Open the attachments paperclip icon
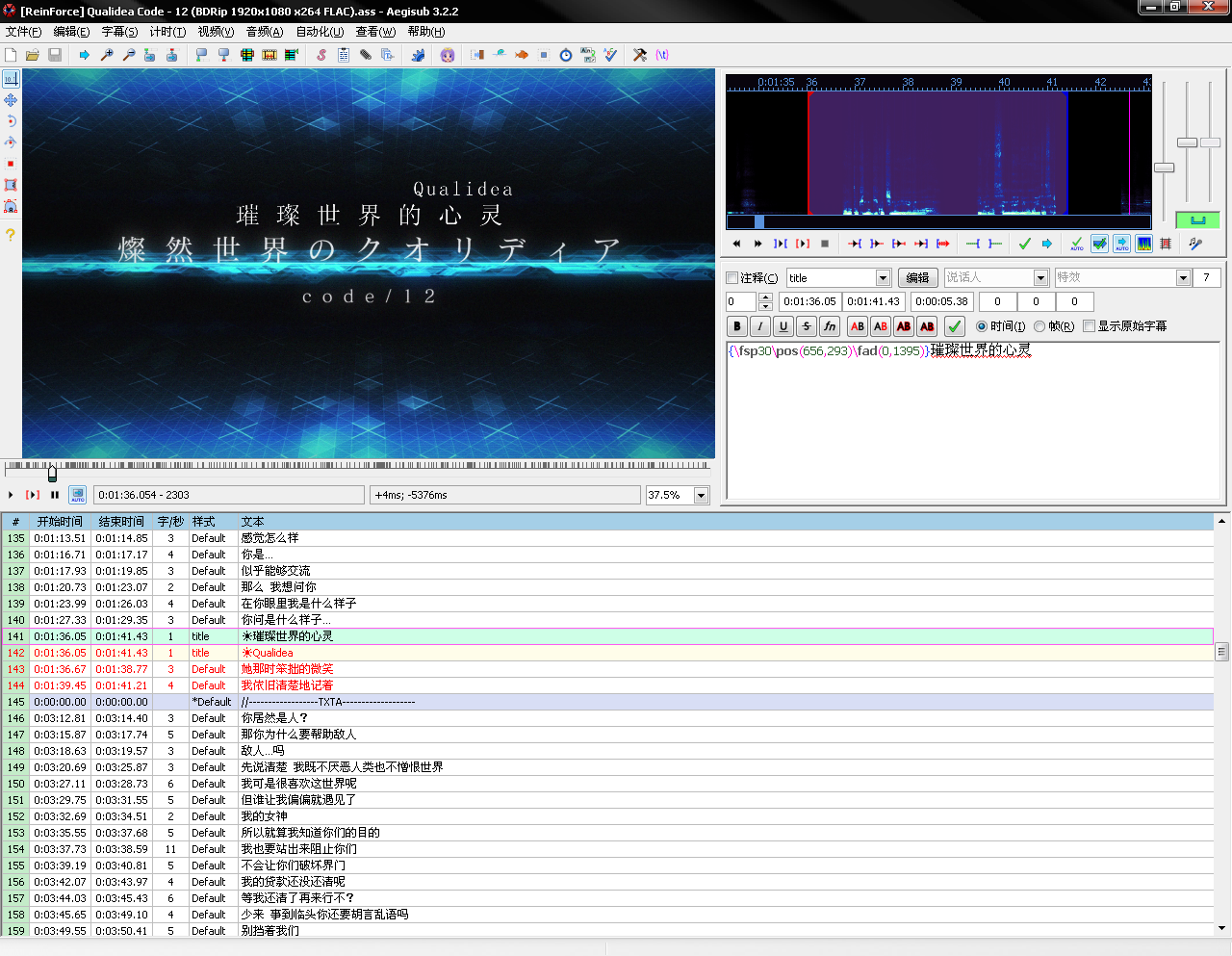The width and height of the screenshot is (1232, 956). [366, 55]
